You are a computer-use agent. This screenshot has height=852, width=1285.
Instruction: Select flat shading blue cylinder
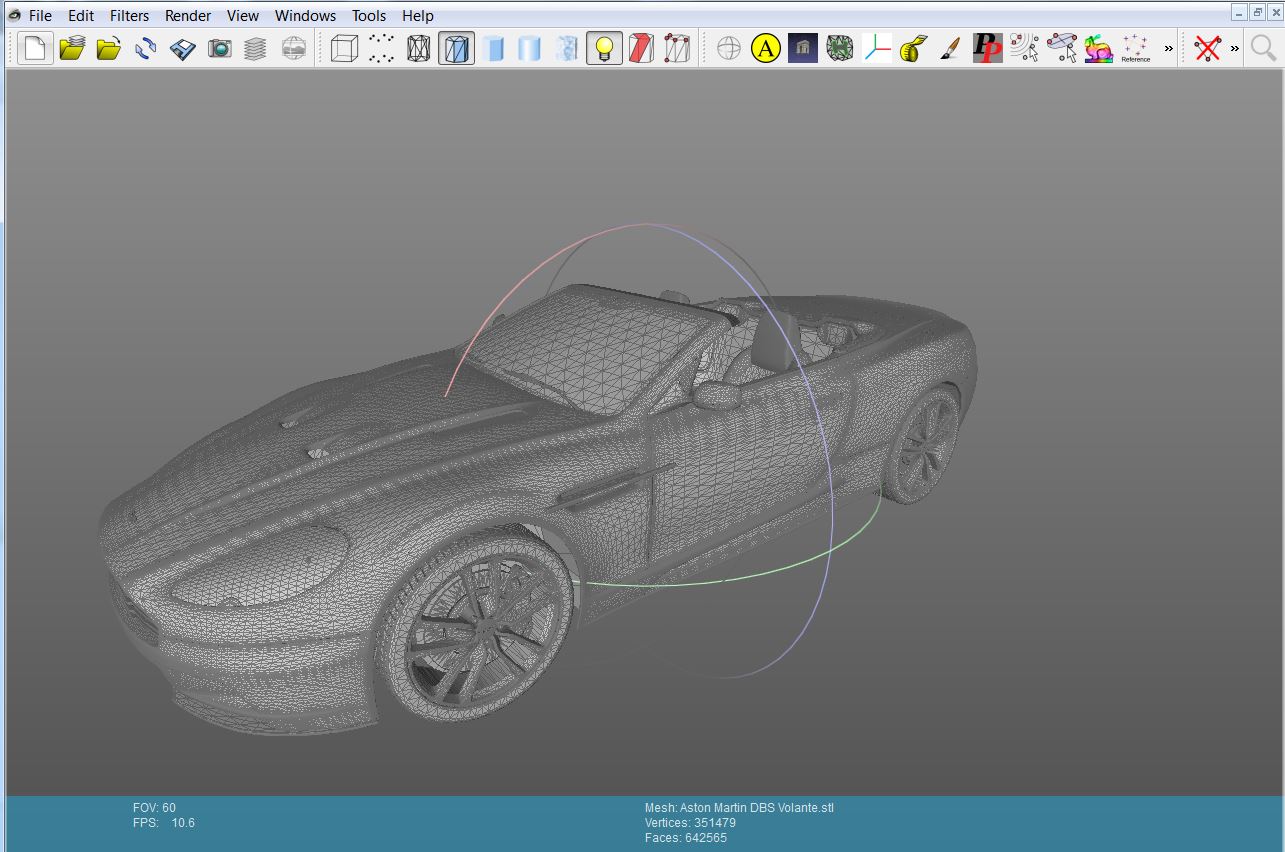point(493,48)
